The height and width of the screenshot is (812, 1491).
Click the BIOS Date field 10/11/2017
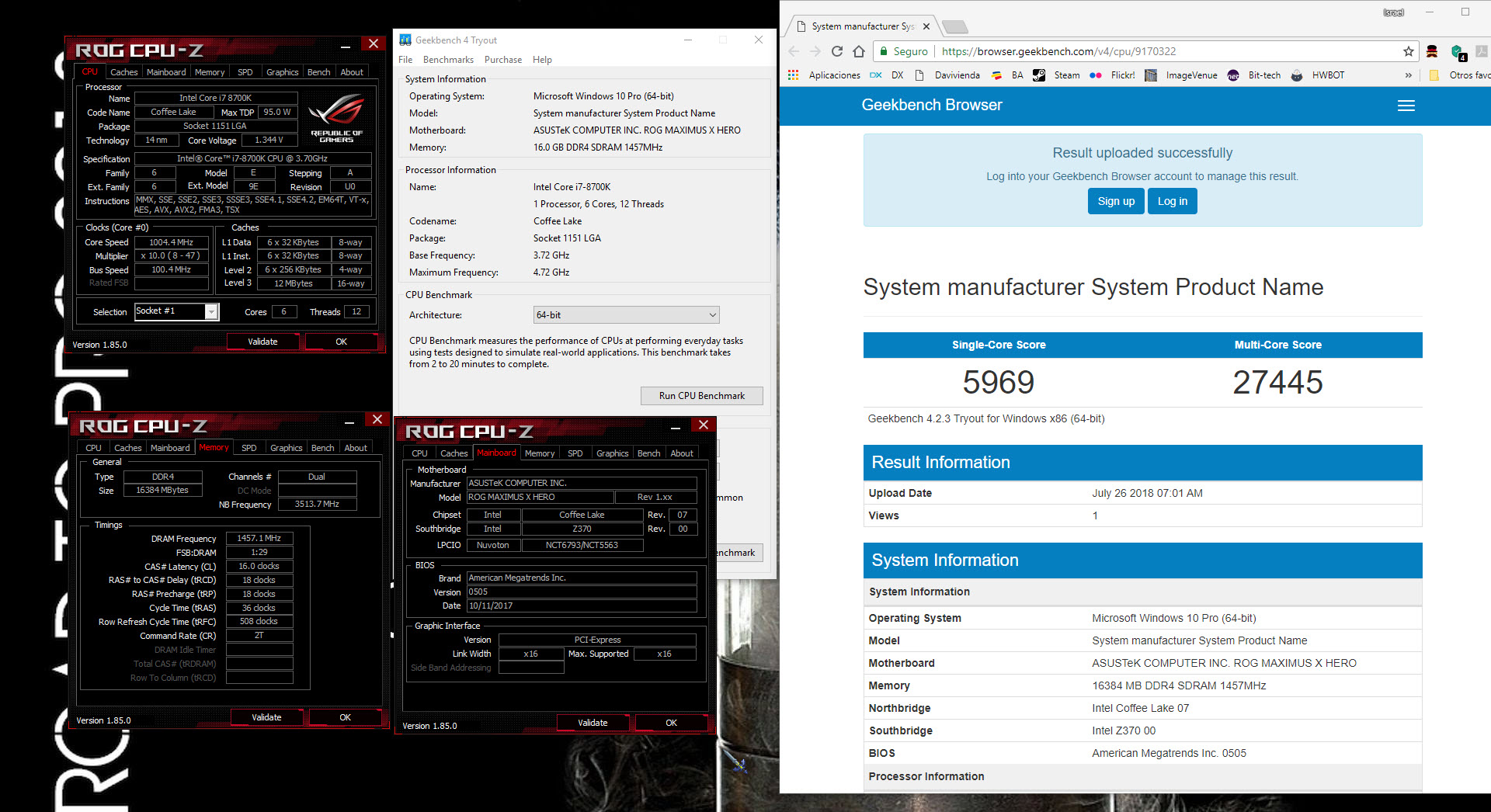click(582, 606)
